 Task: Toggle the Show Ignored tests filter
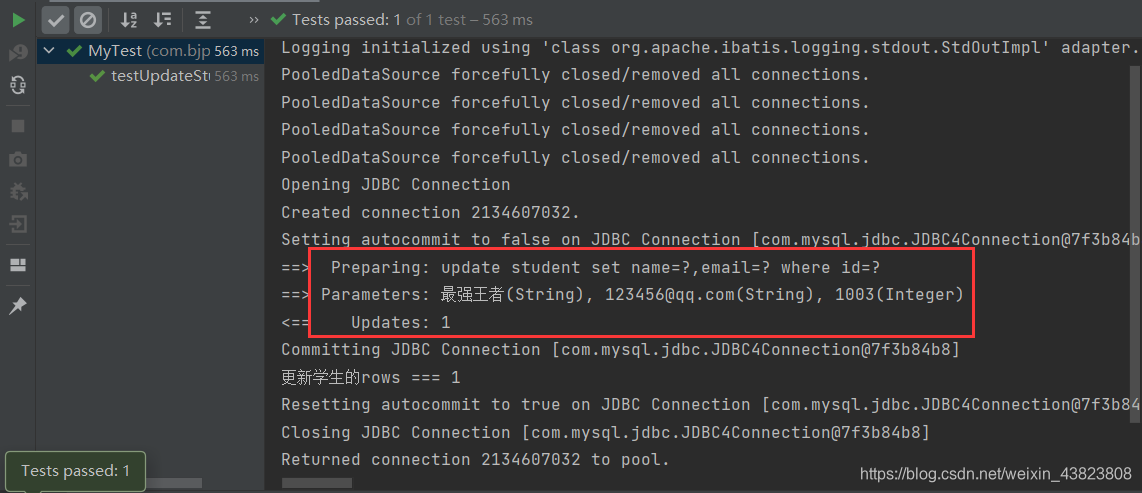pos(87,20)
